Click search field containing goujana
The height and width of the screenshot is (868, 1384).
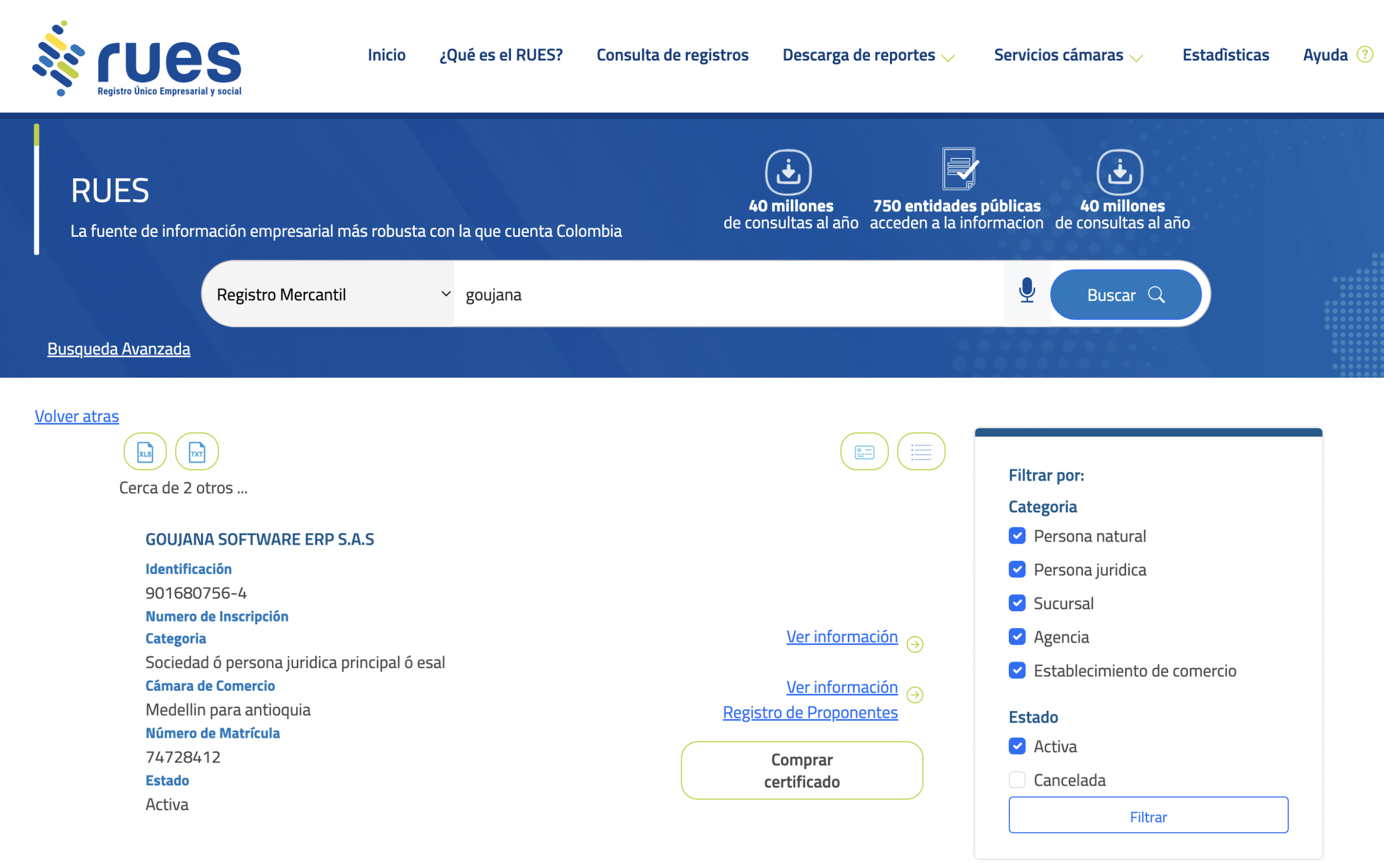[729, 295]
